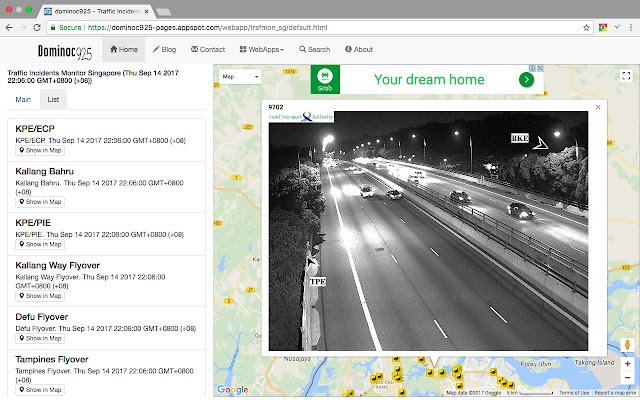The height and width of the screenshot is (400, 640).
Task: Click the secure padlock icon
Action: [53, 27]
